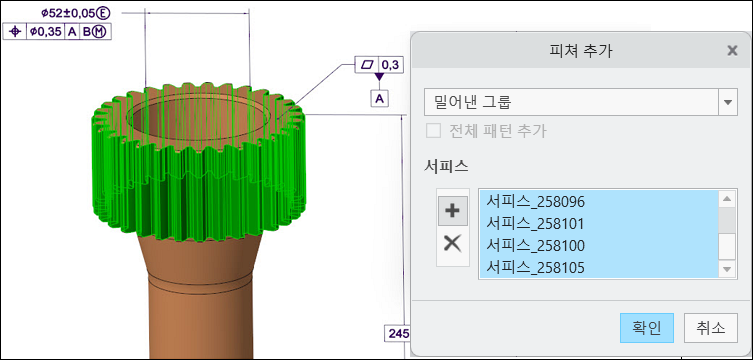Viewport: 753px width, 360px height.
Task: Select the position tolerance symbol in feature frame
Action: click(15, 32)
